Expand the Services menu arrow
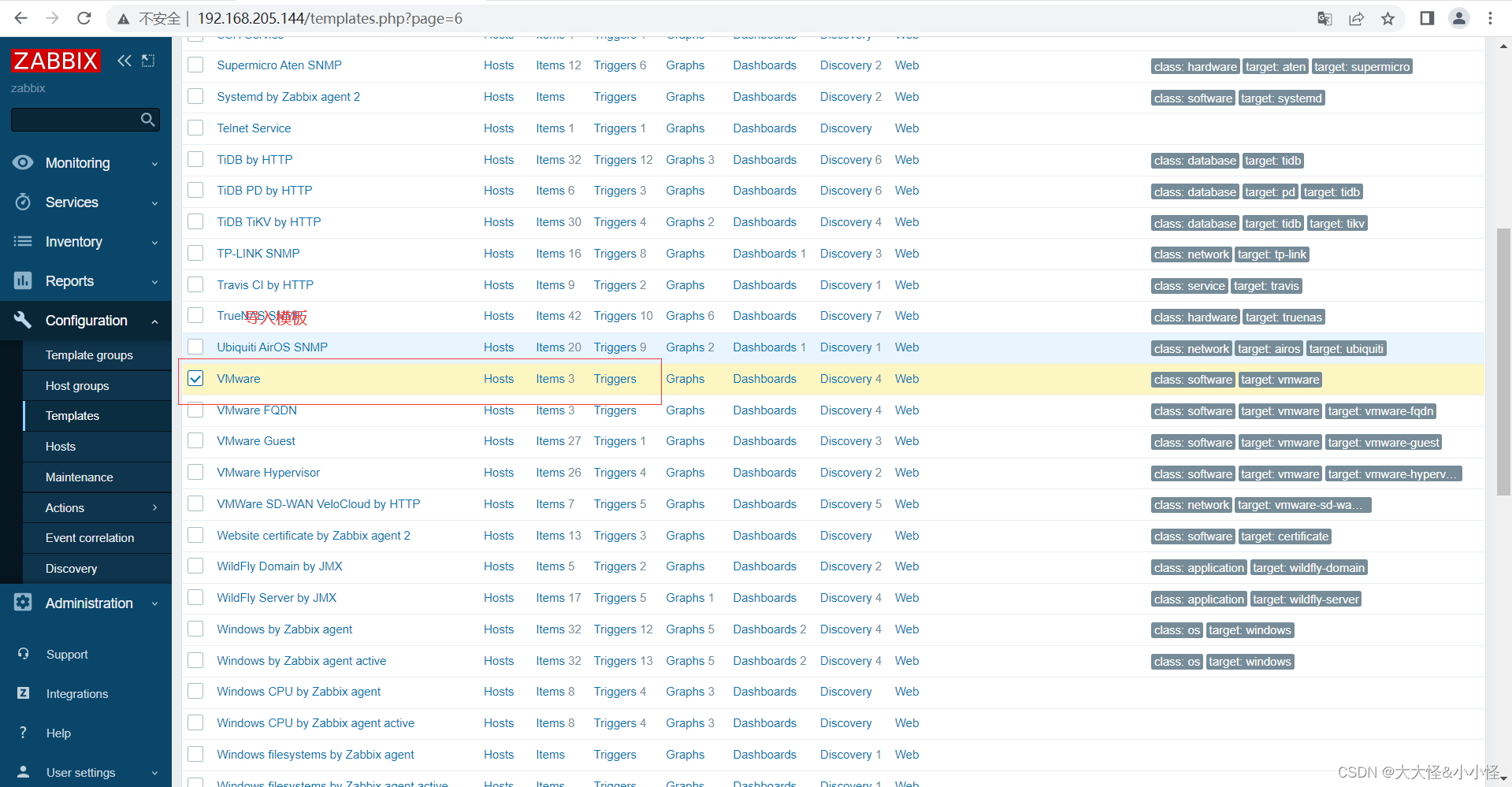The image size is (1512, 787). 154,203
